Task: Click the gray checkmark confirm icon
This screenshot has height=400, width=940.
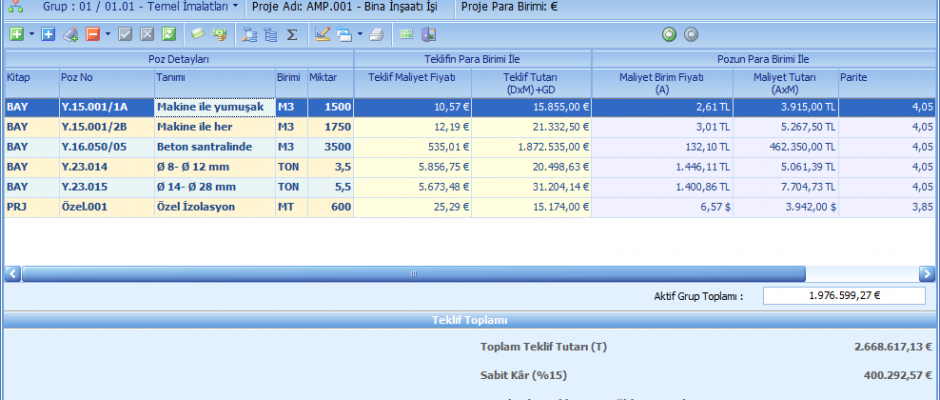Action: click(125, 34)
